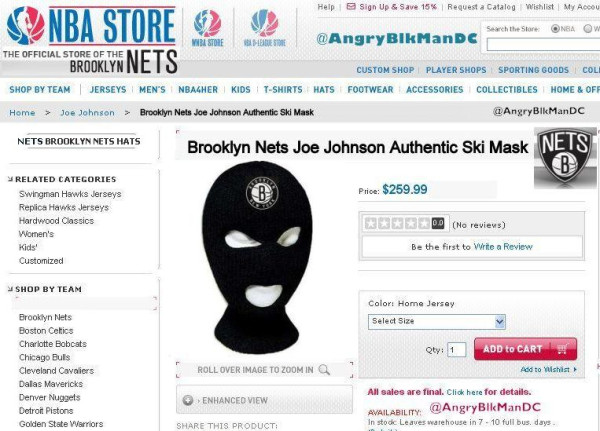Viewport: 600px width, 431px height.
Task: Open the WNBA Store logo link
Action: (x=207, y=28)
